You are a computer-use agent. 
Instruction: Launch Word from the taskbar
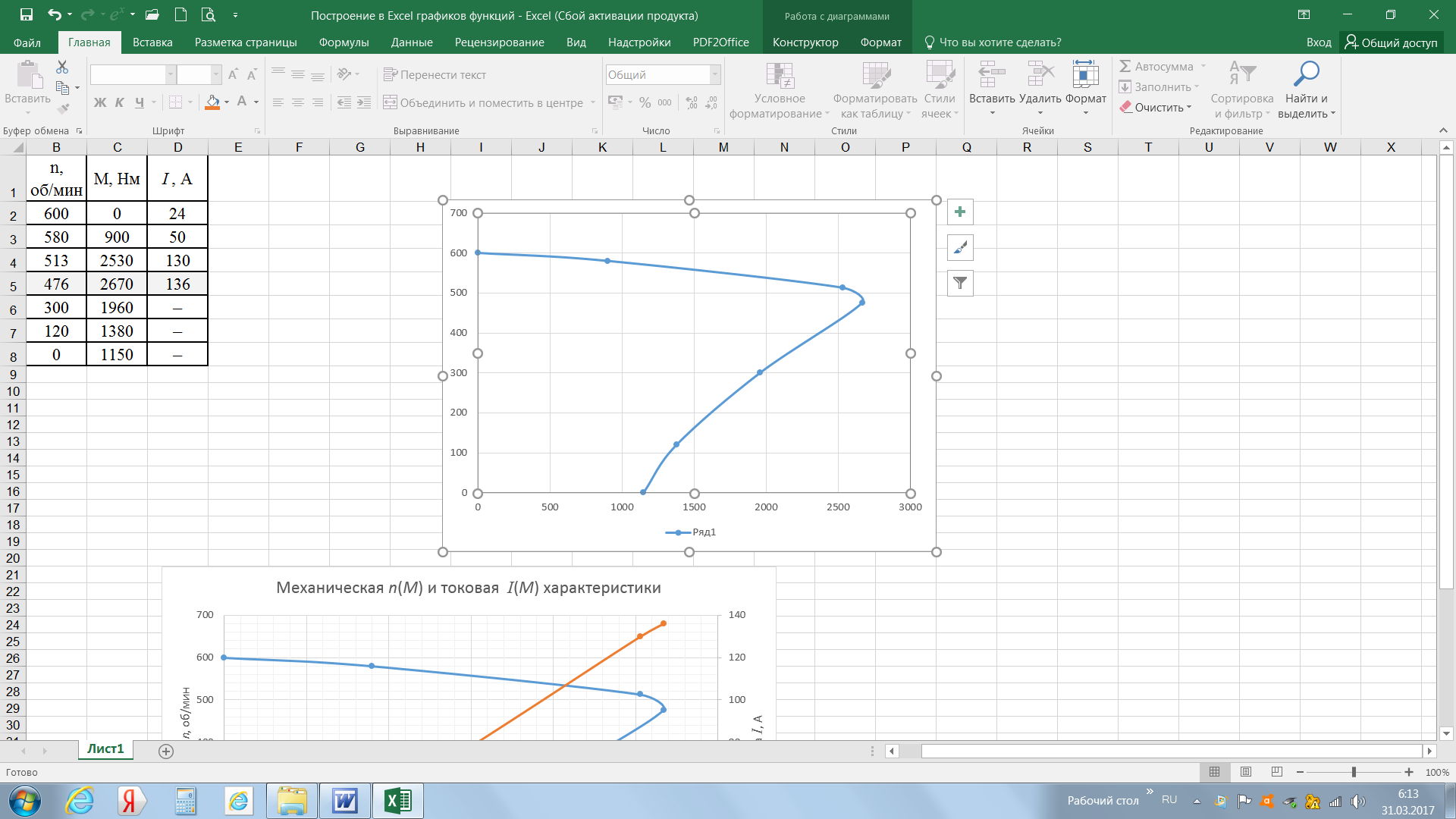pos(345,801)
